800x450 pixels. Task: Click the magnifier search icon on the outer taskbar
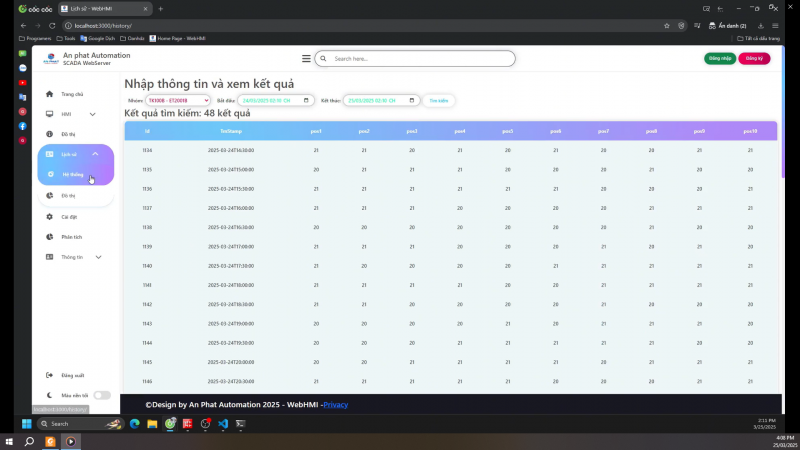[x=30, y=441]
